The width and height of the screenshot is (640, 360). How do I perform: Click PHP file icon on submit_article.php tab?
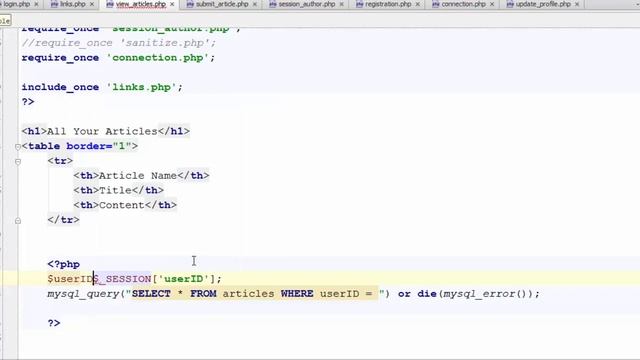190,4
